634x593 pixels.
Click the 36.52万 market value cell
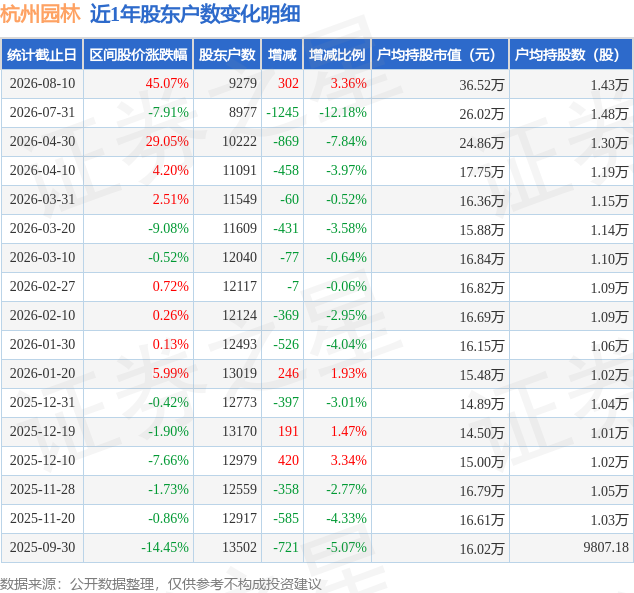click(x=482, y=85)
